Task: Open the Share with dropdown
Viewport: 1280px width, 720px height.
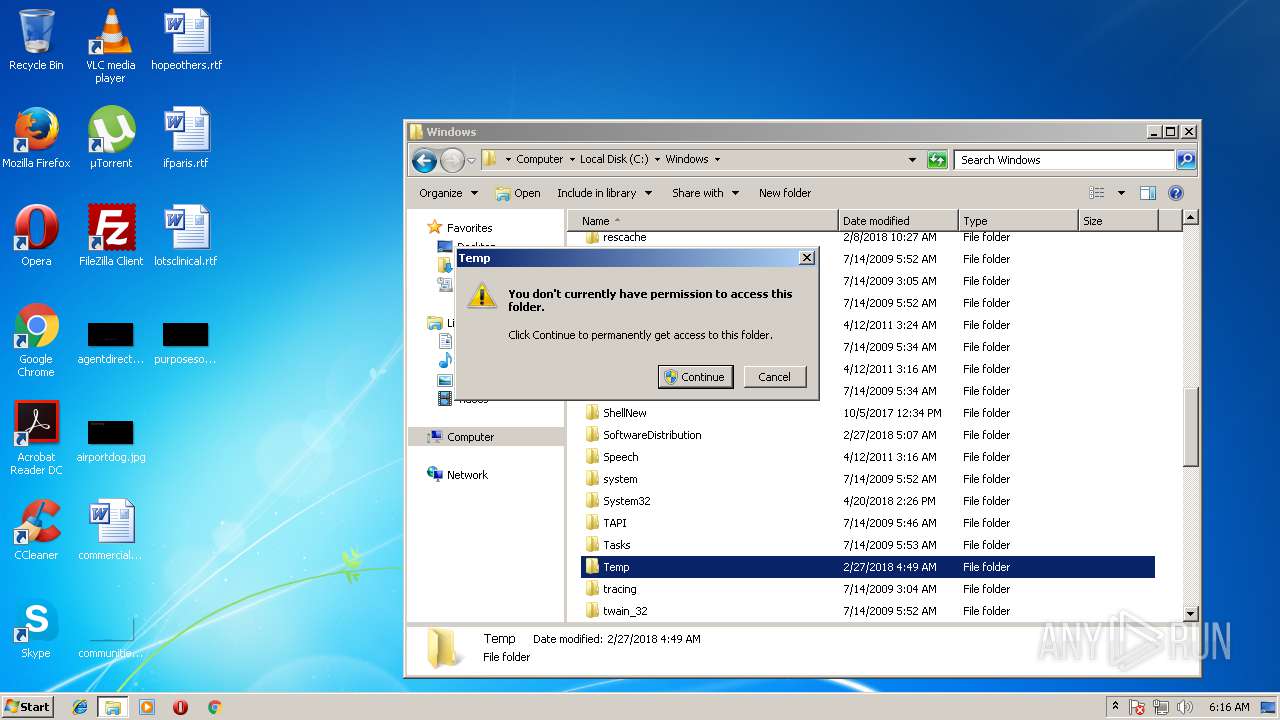Action: click(705, 193)
